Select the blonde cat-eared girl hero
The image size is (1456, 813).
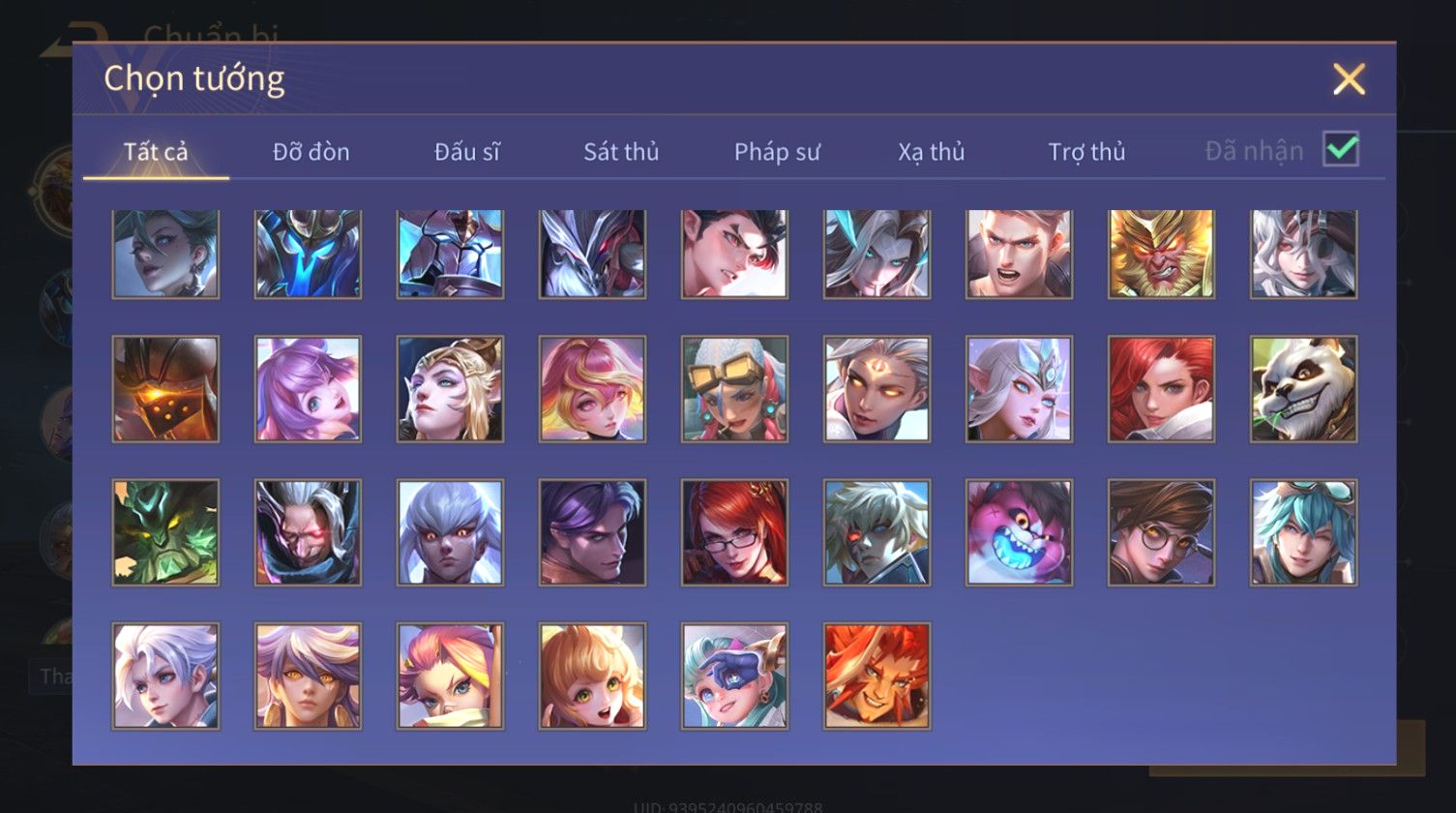click(x=592, y=676)
